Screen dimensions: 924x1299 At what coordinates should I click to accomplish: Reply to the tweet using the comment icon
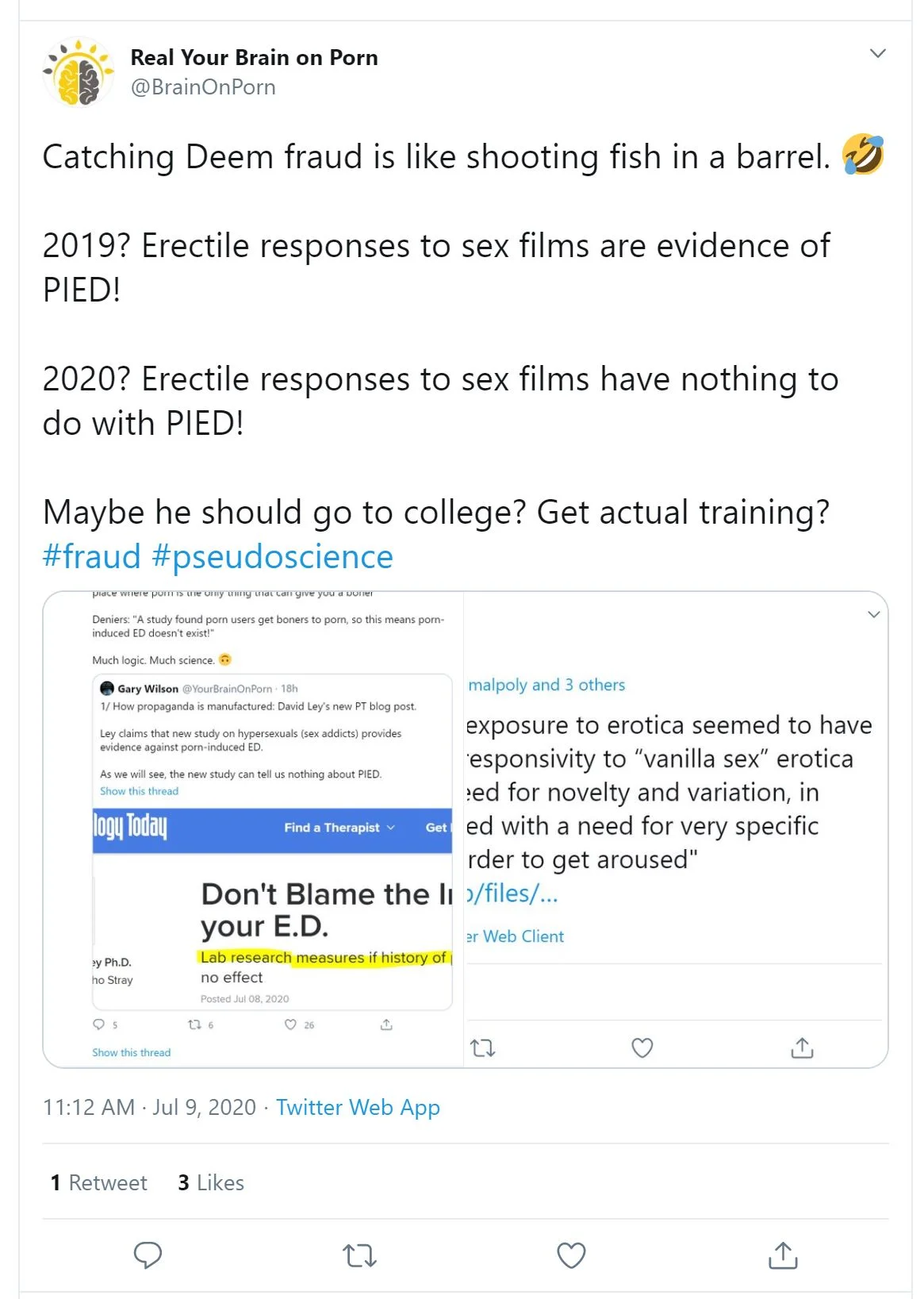click(x=148, y=1255)
